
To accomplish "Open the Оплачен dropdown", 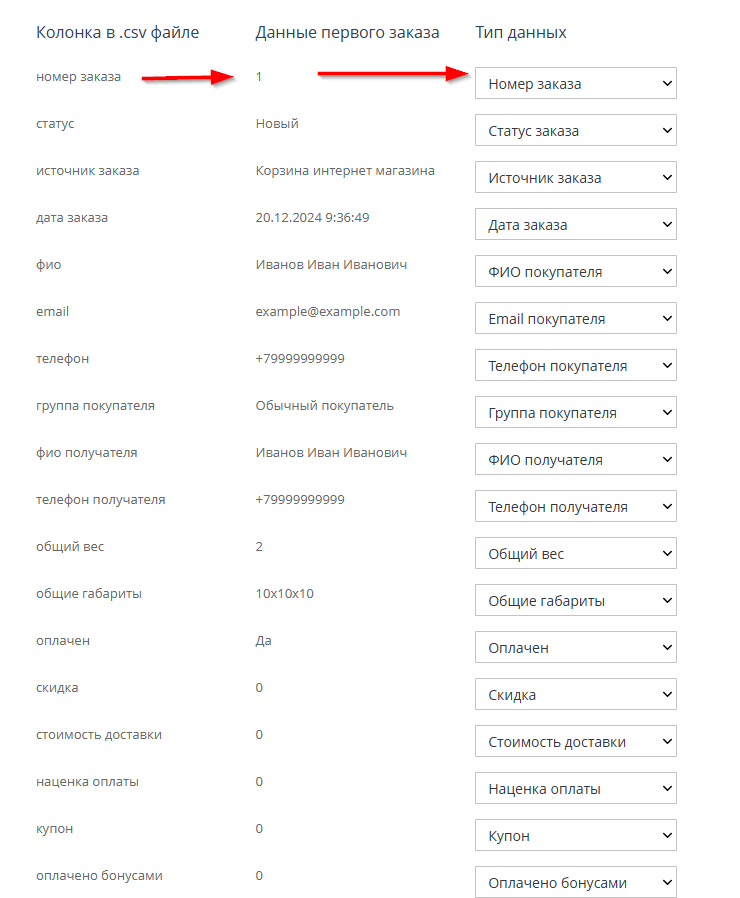I will (575, 648).
